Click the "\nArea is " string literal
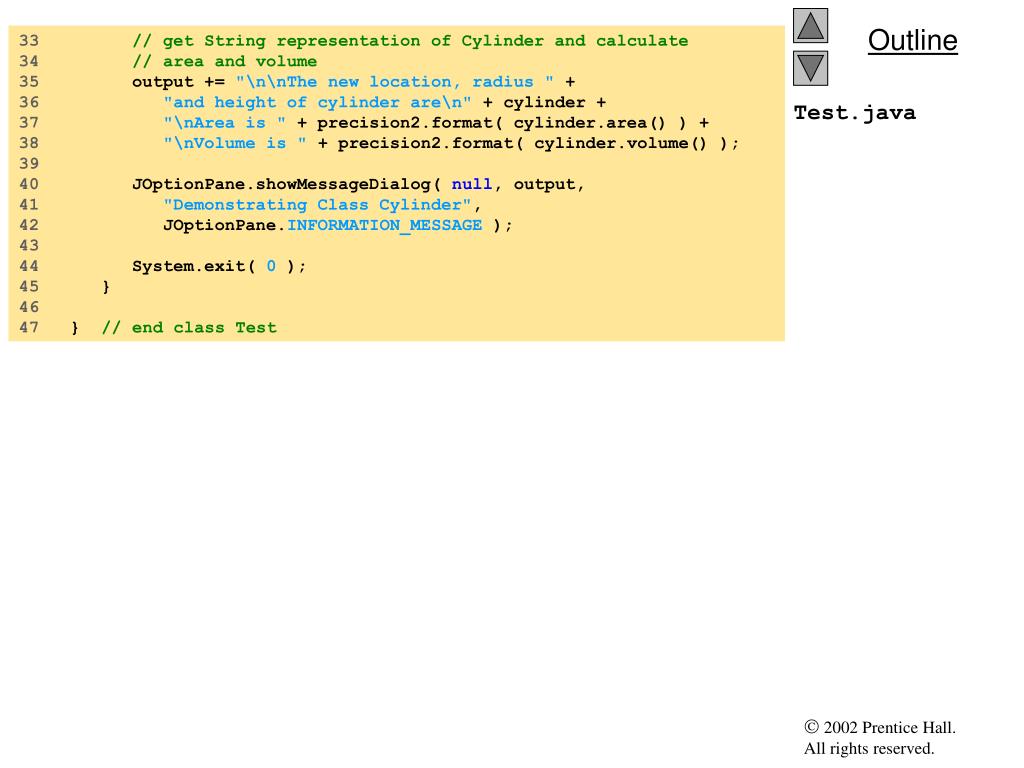Image resolution: width=1024 pixels, height=768 pixels. (225, 123)
